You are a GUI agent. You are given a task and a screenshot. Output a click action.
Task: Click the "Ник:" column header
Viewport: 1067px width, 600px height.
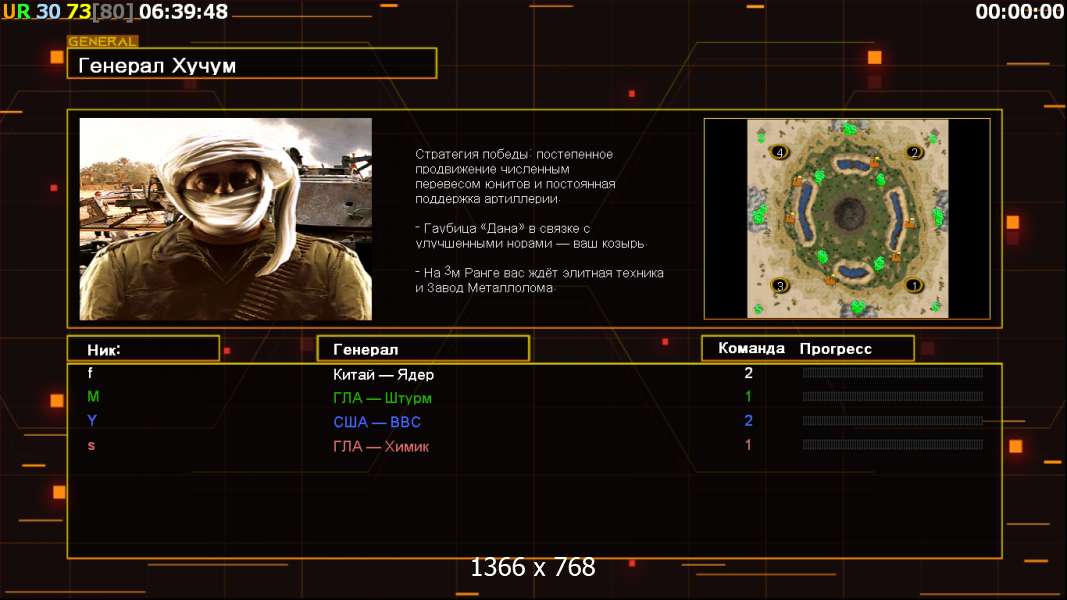click(x=144, y=348)
